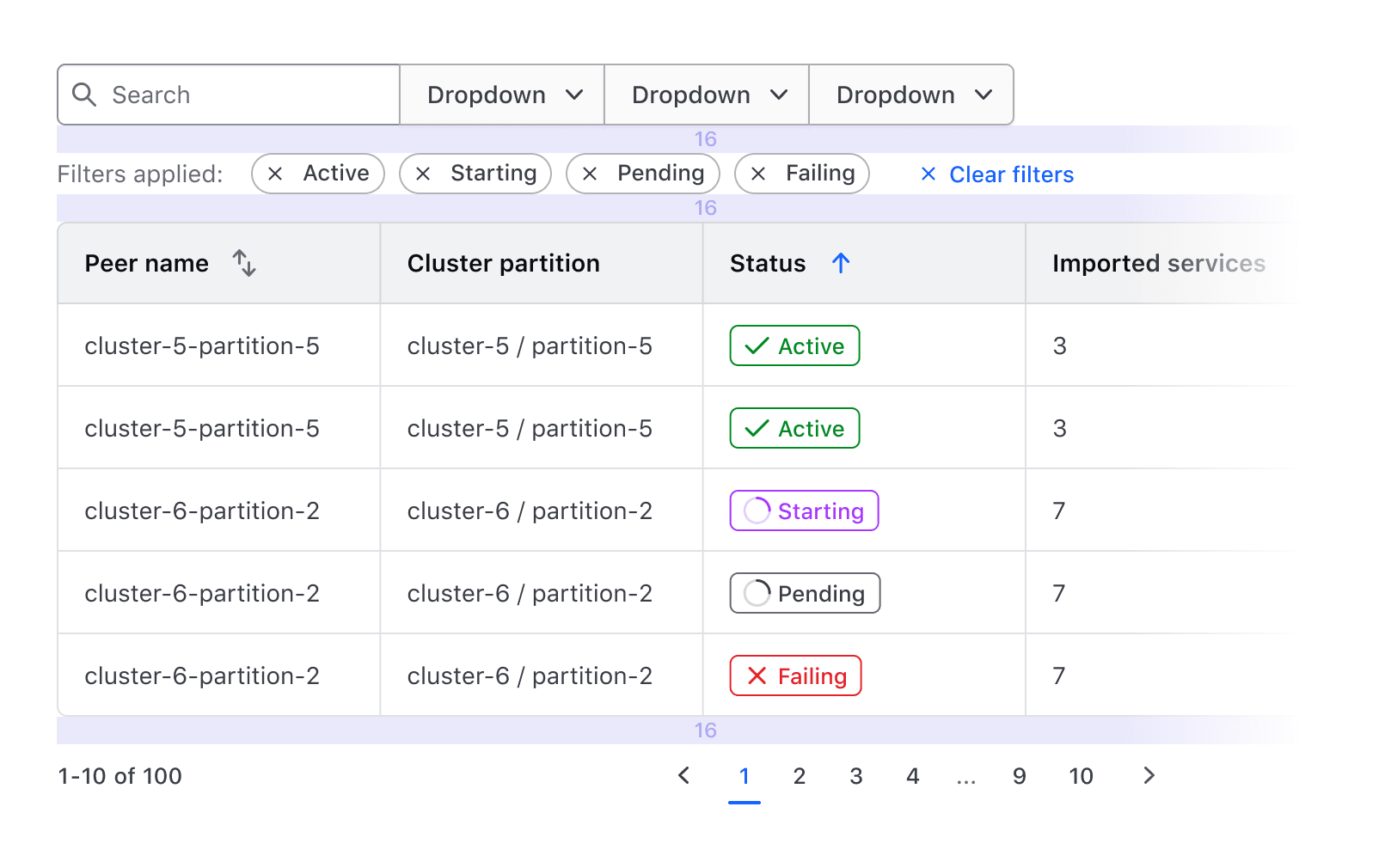The height and width of the screenshot is (868, 1391).
Task: Expand the second Dropdown filter
Action: click(708, 95)
